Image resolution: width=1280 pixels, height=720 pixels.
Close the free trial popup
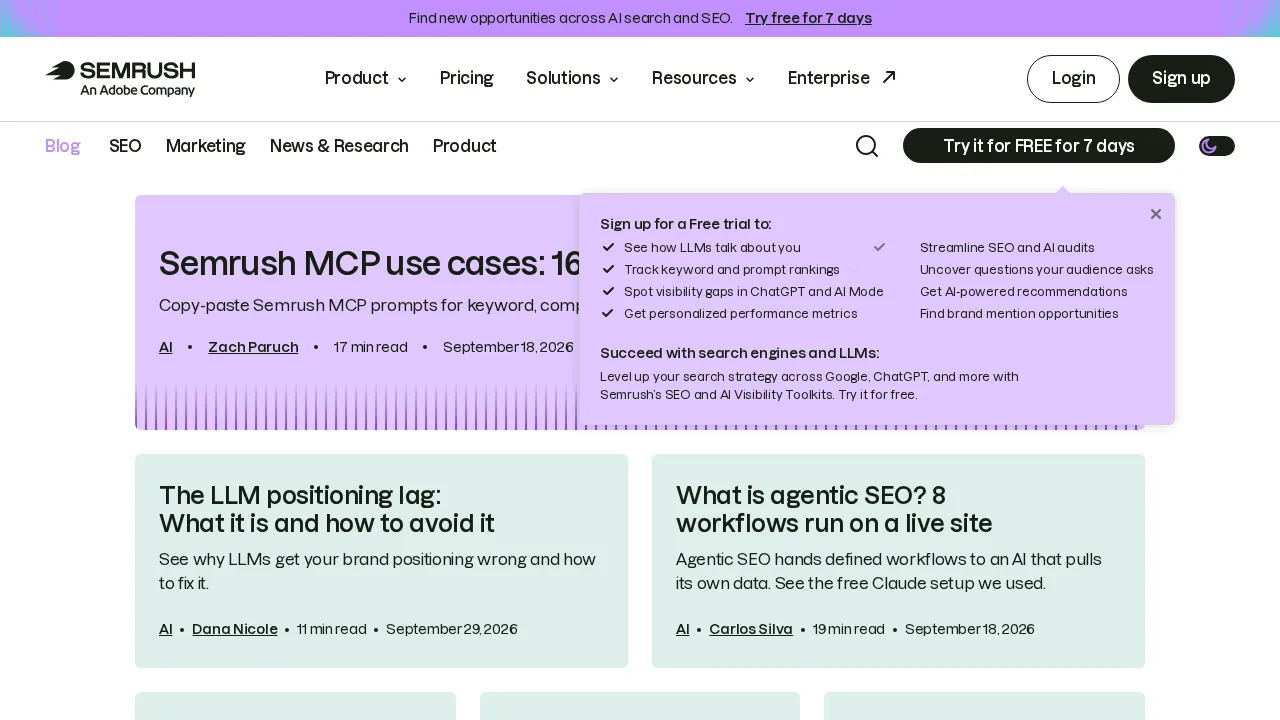[1156, 214]
